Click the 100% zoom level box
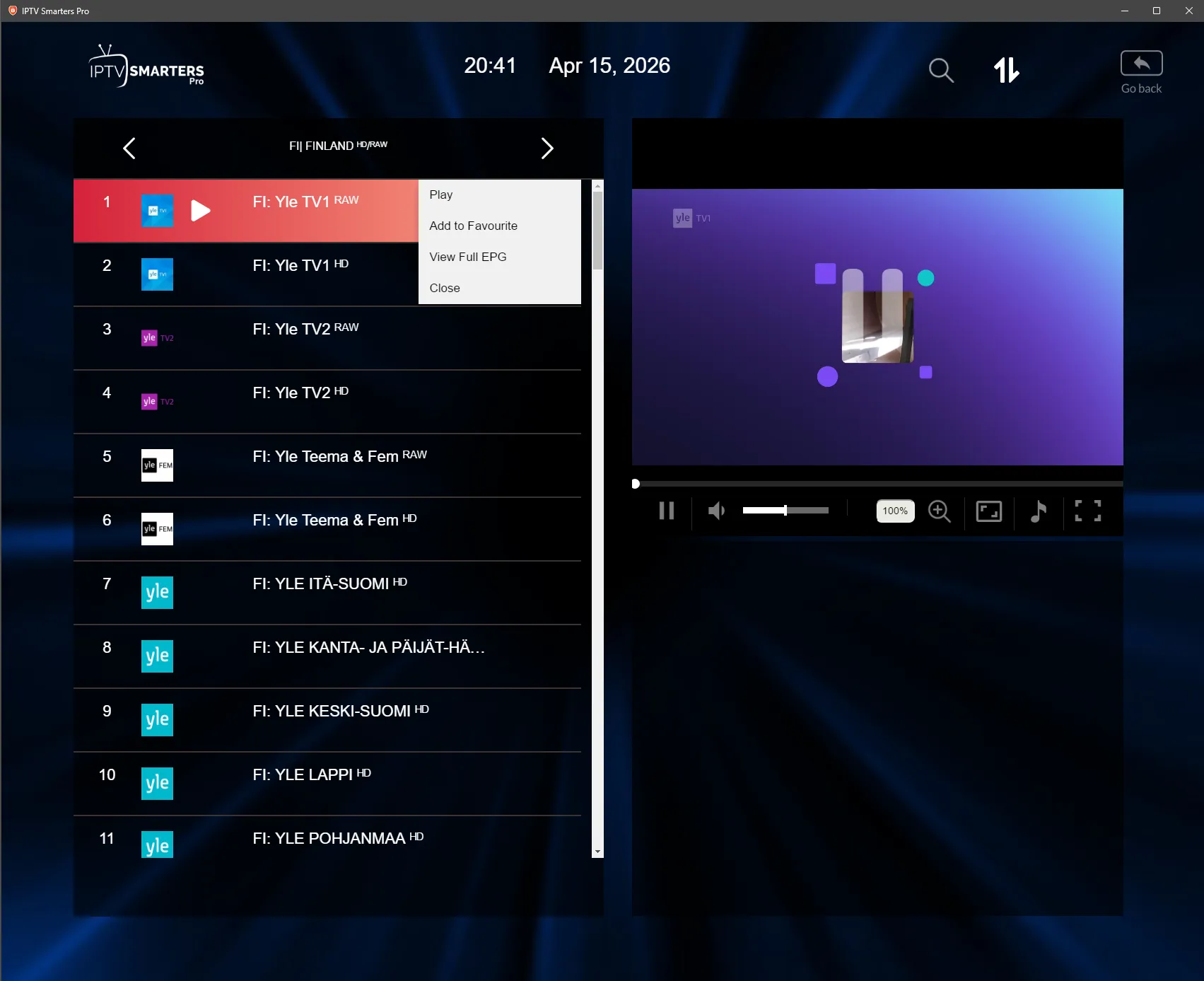The height and width of the screenshot is (981, 1204). coord(895,511)
